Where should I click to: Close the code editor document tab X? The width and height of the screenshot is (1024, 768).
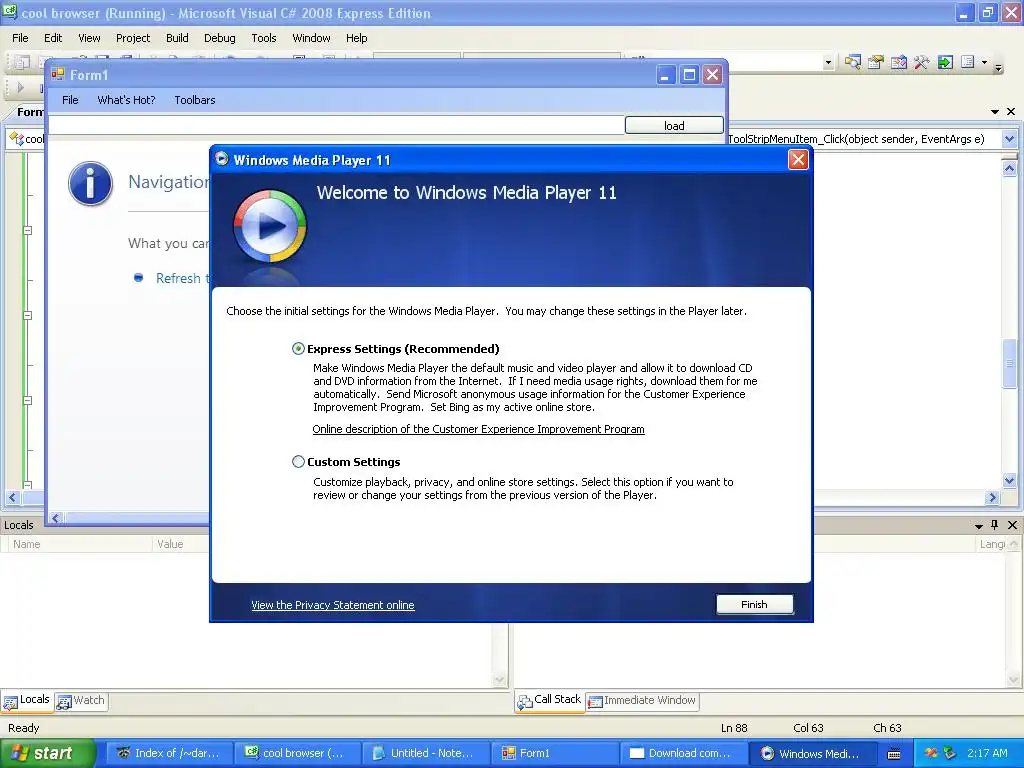pyautogui.click(x=1011, y=112)
